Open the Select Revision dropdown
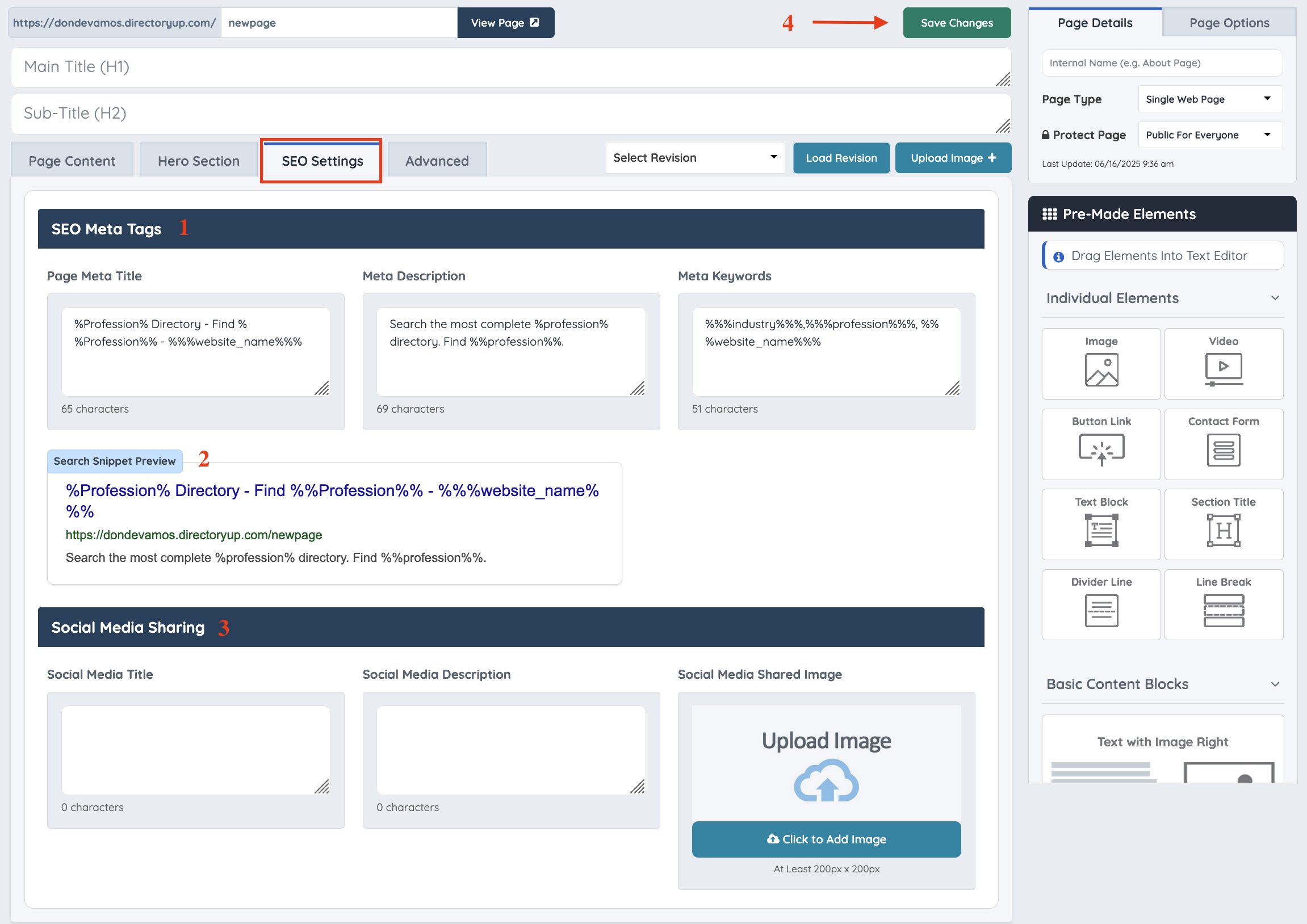The image size is (1307, 924). [x=694, y=158]
